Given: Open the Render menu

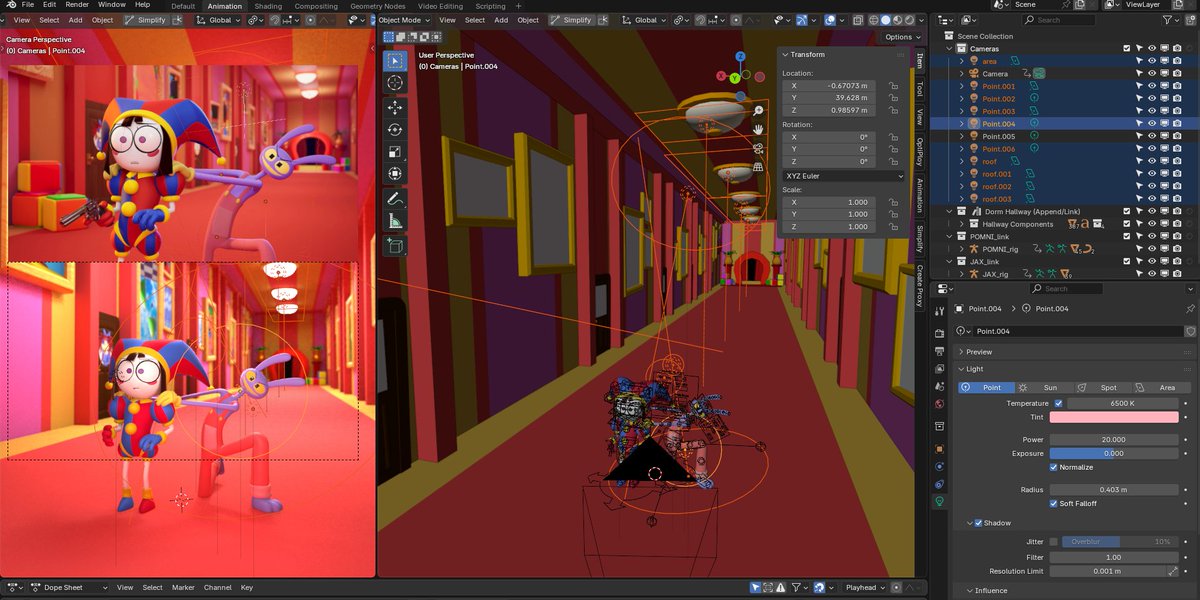Looking at the screenshot, I should (x=77, y=5).
